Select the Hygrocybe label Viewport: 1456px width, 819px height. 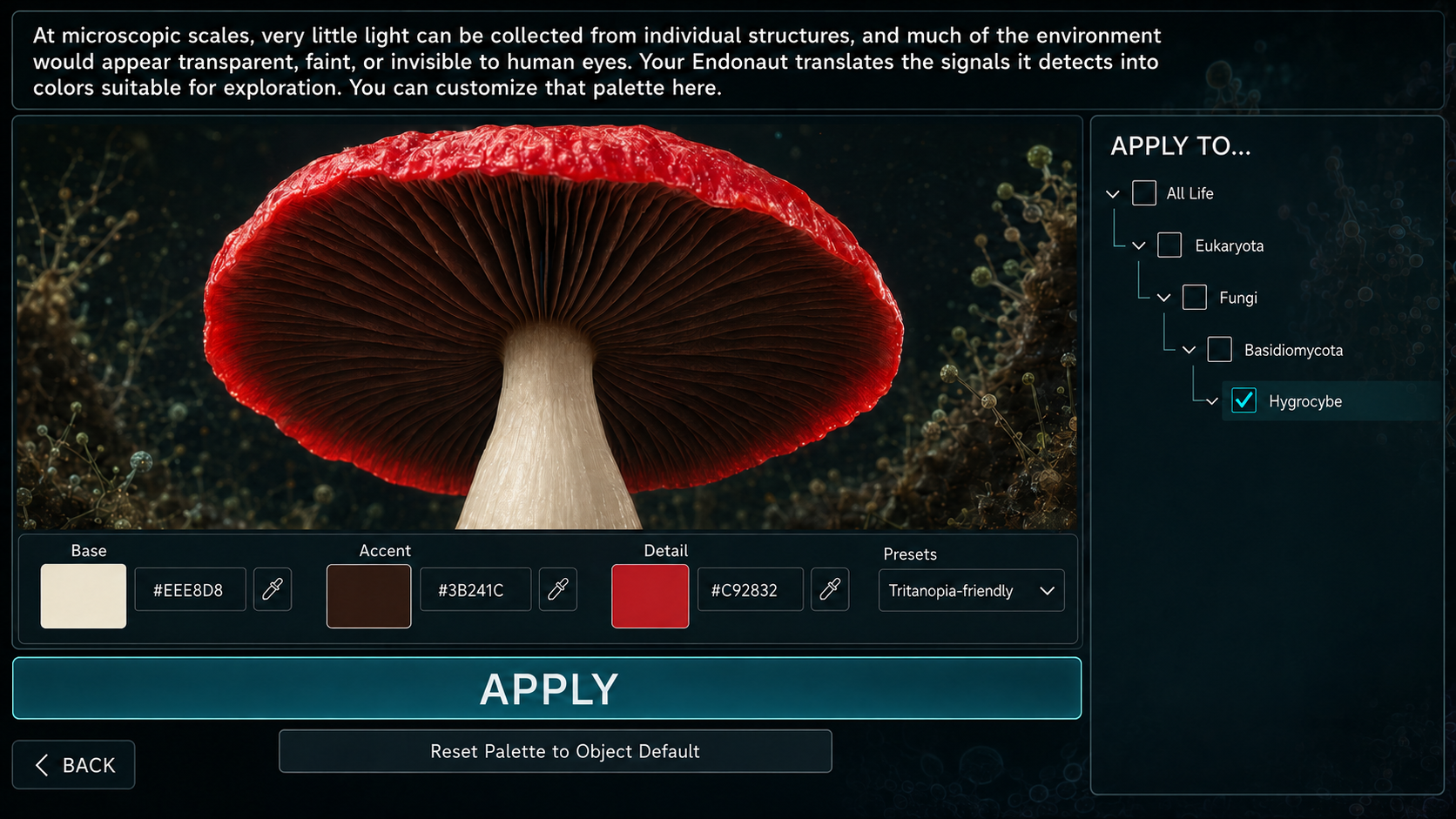[1304, 402]
